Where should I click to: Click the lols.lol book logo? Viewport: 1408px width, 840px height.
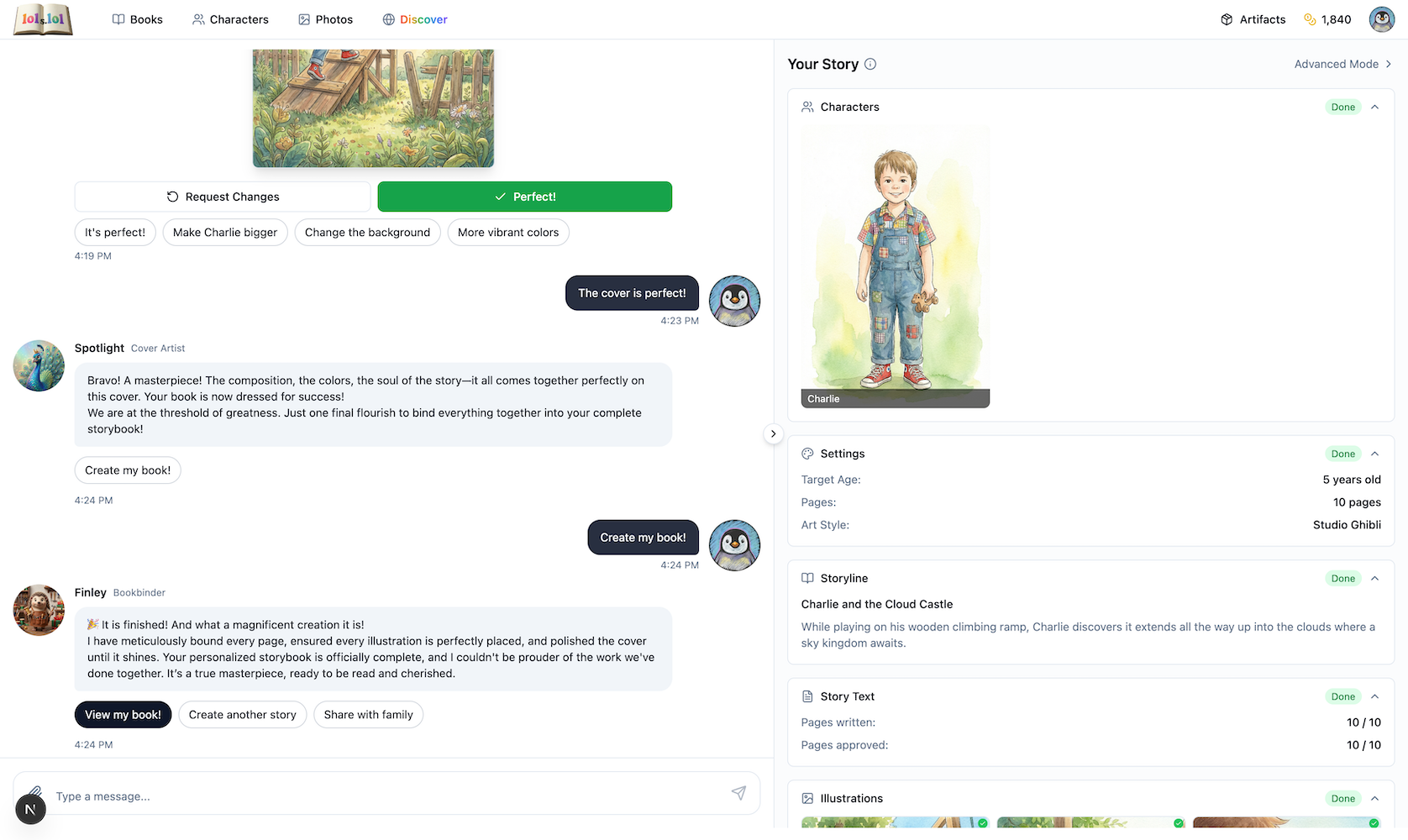click(43, 19)
